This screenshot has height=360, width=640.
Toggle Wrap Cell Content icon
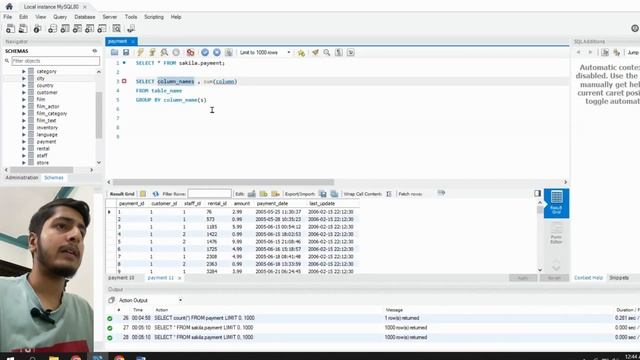click(x=389, y=193)
